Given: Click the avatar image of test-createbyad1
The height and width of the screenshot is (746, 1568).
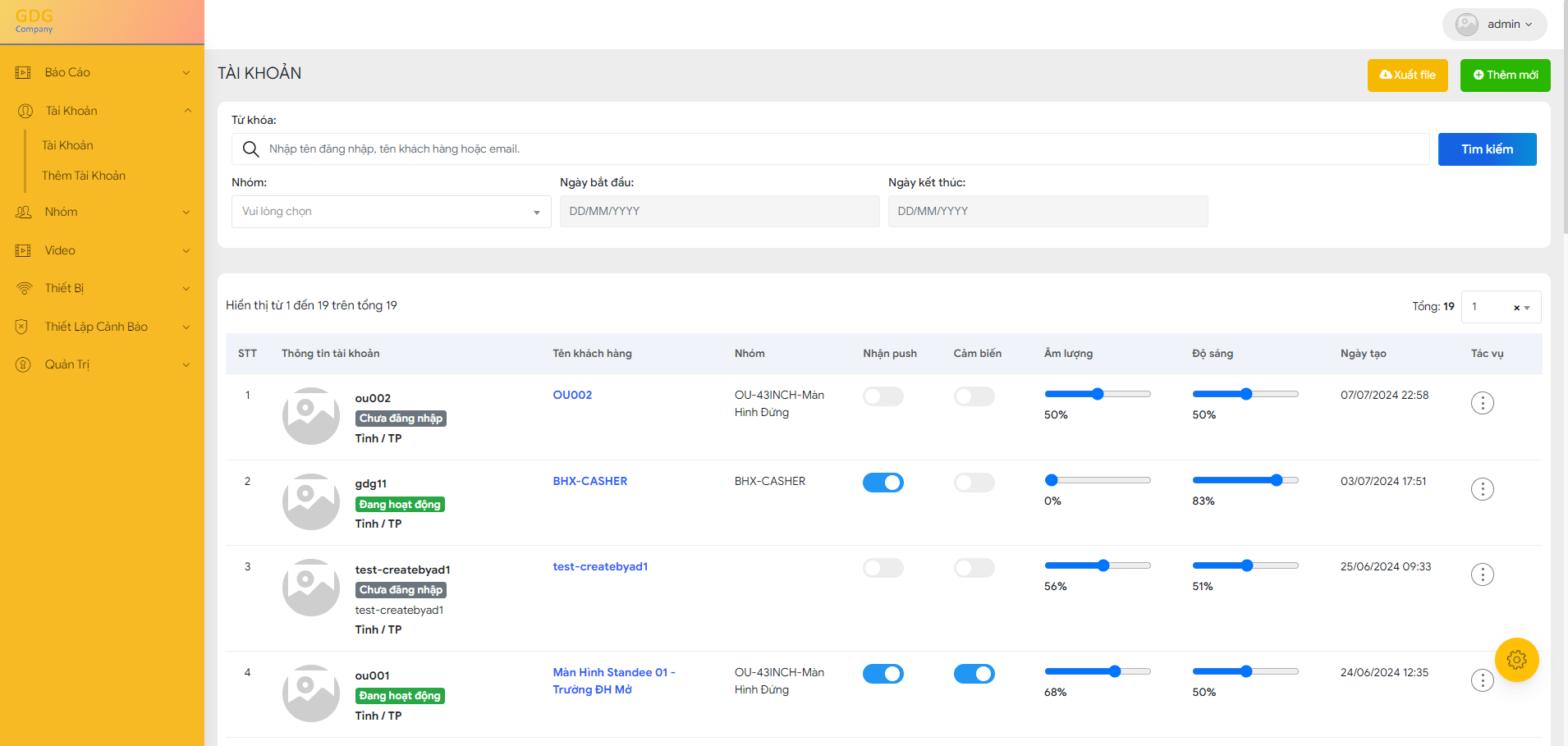Looking at the screenshot, I should tap(310, 588).
